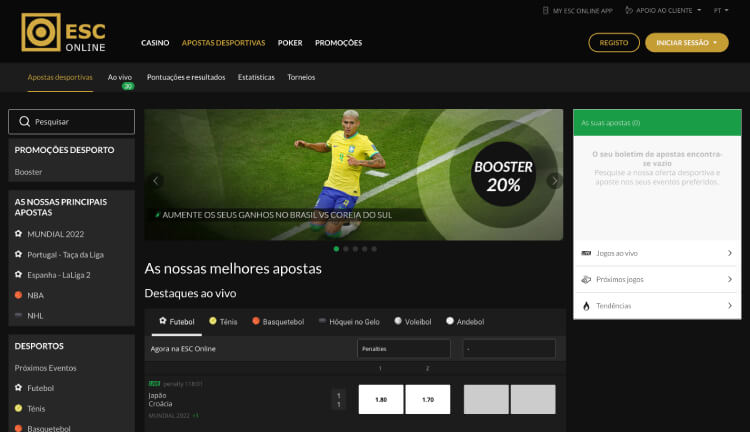The height and width of the screenshot is (432, 750).
Task: Open Próximos Eventos link
Action: 45,368
